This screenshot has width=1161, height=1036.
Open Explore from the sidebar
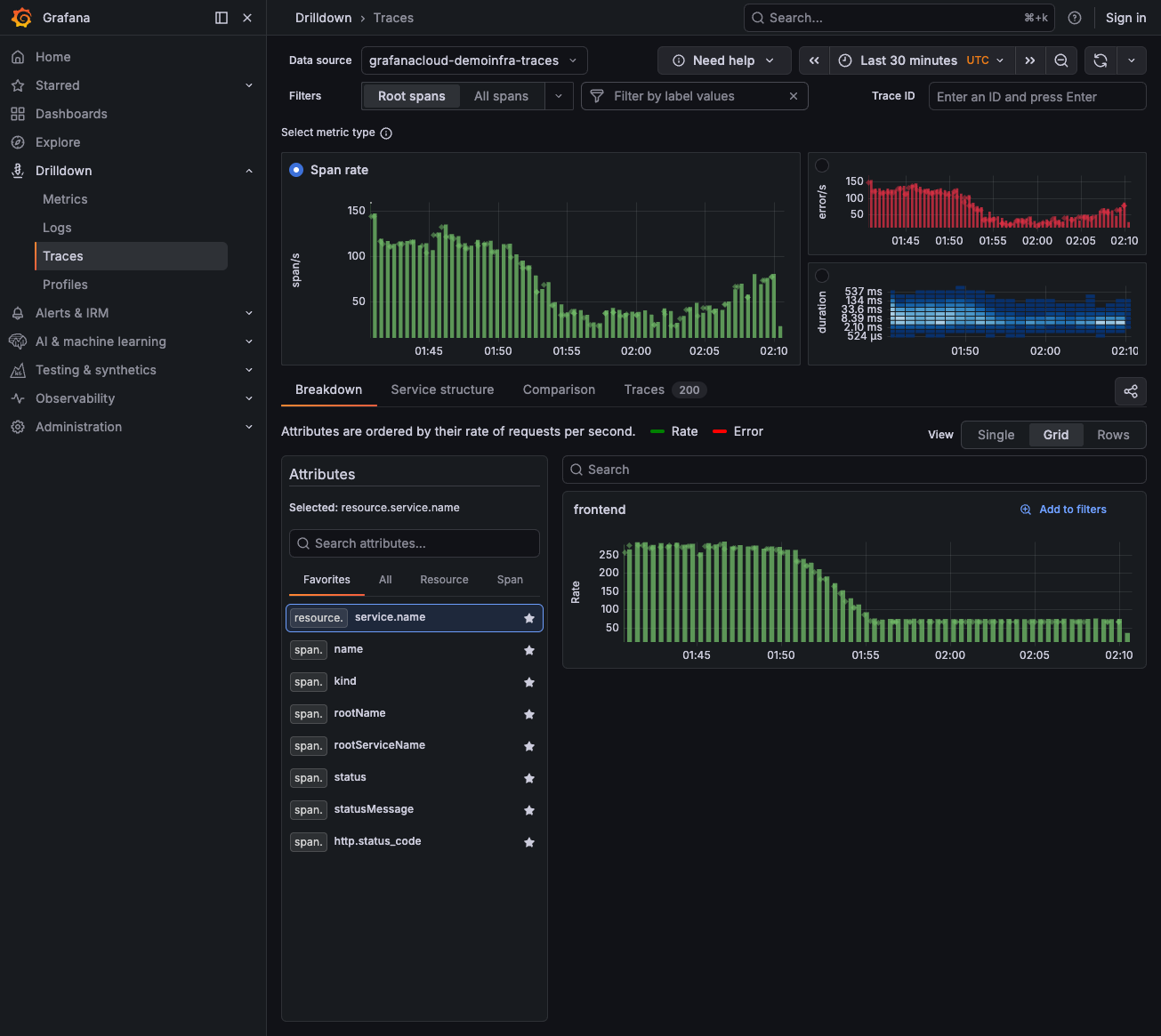pos(57,141)
